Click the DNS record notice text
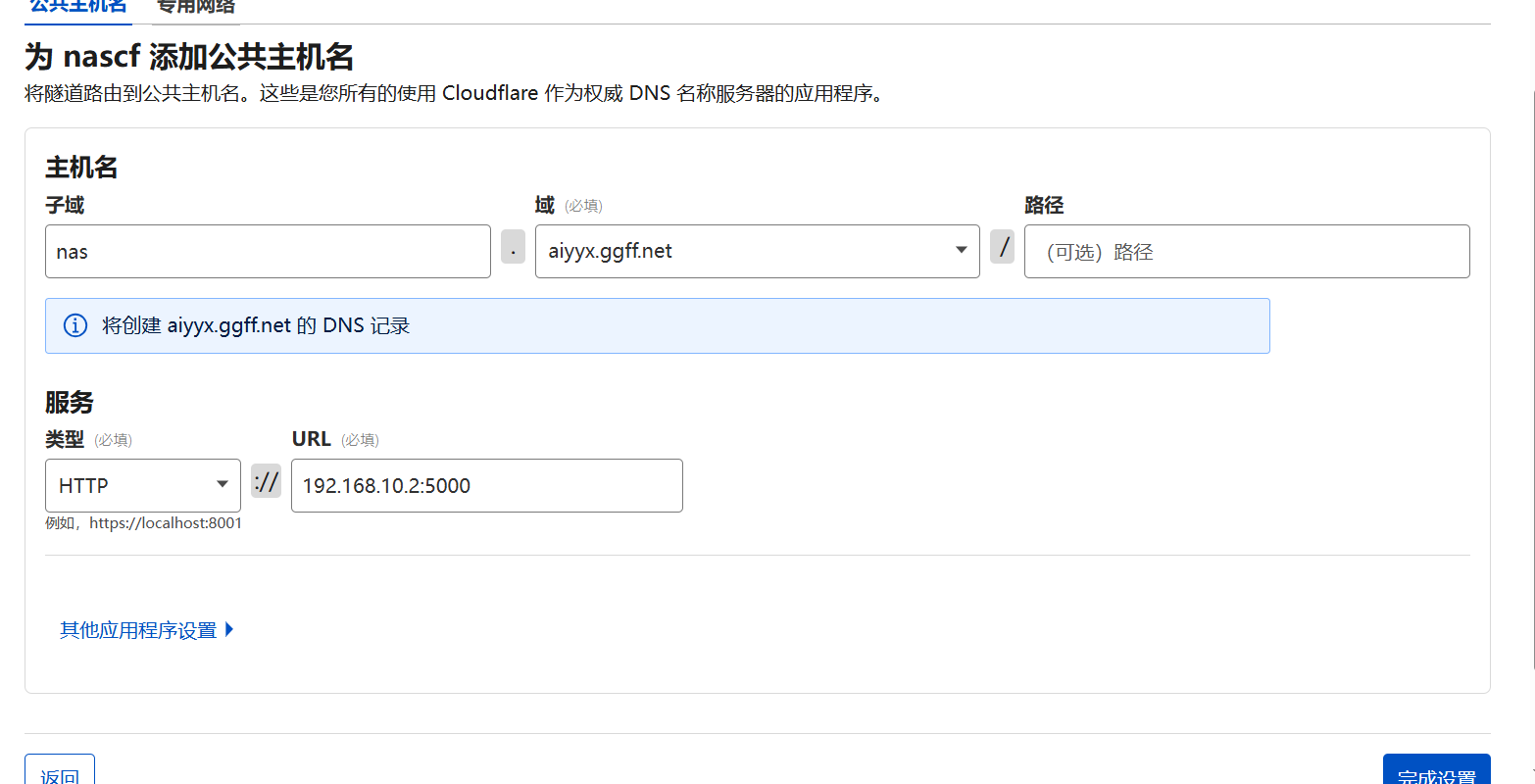The image size is (1535, 784). [x=255, y=325]
